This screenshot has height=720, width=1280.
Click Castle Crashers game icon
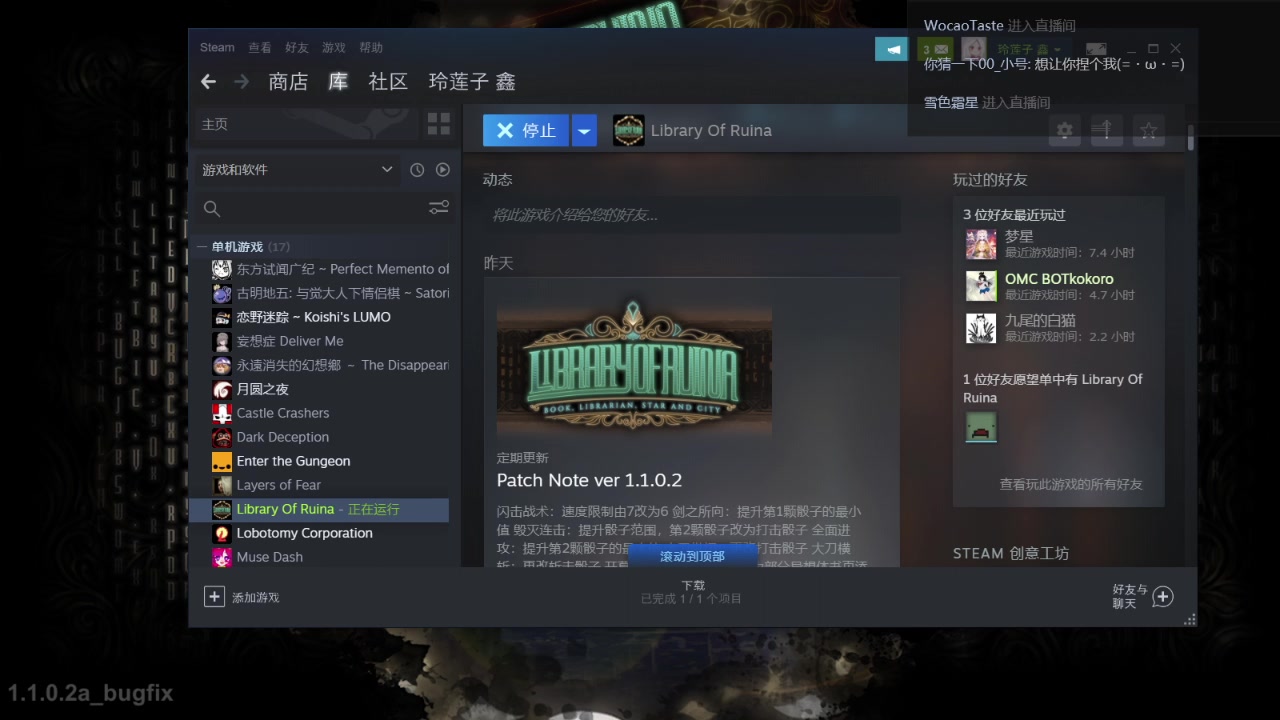222,413
